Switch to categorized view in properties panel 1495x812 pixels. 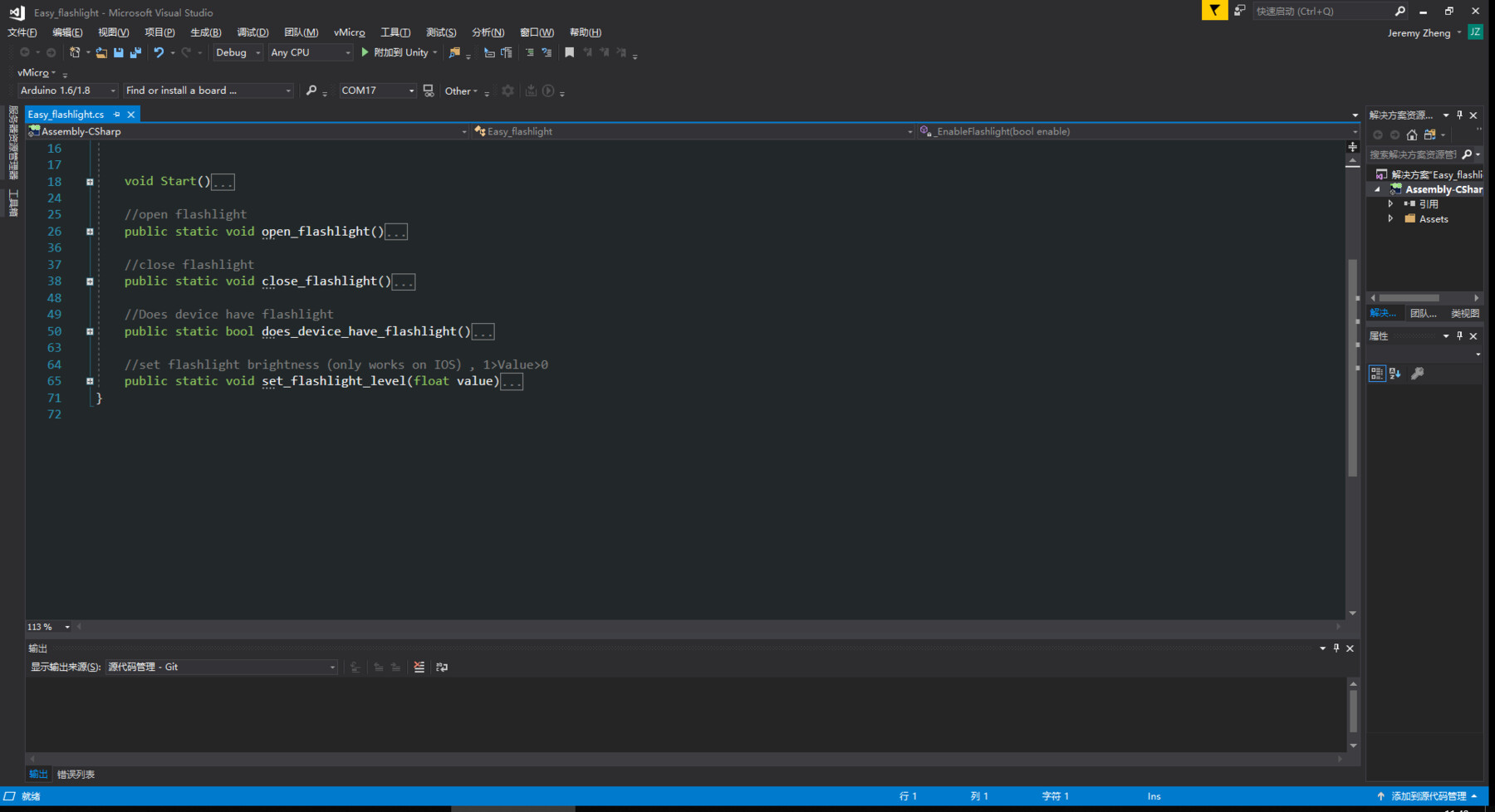point(1377,374)
